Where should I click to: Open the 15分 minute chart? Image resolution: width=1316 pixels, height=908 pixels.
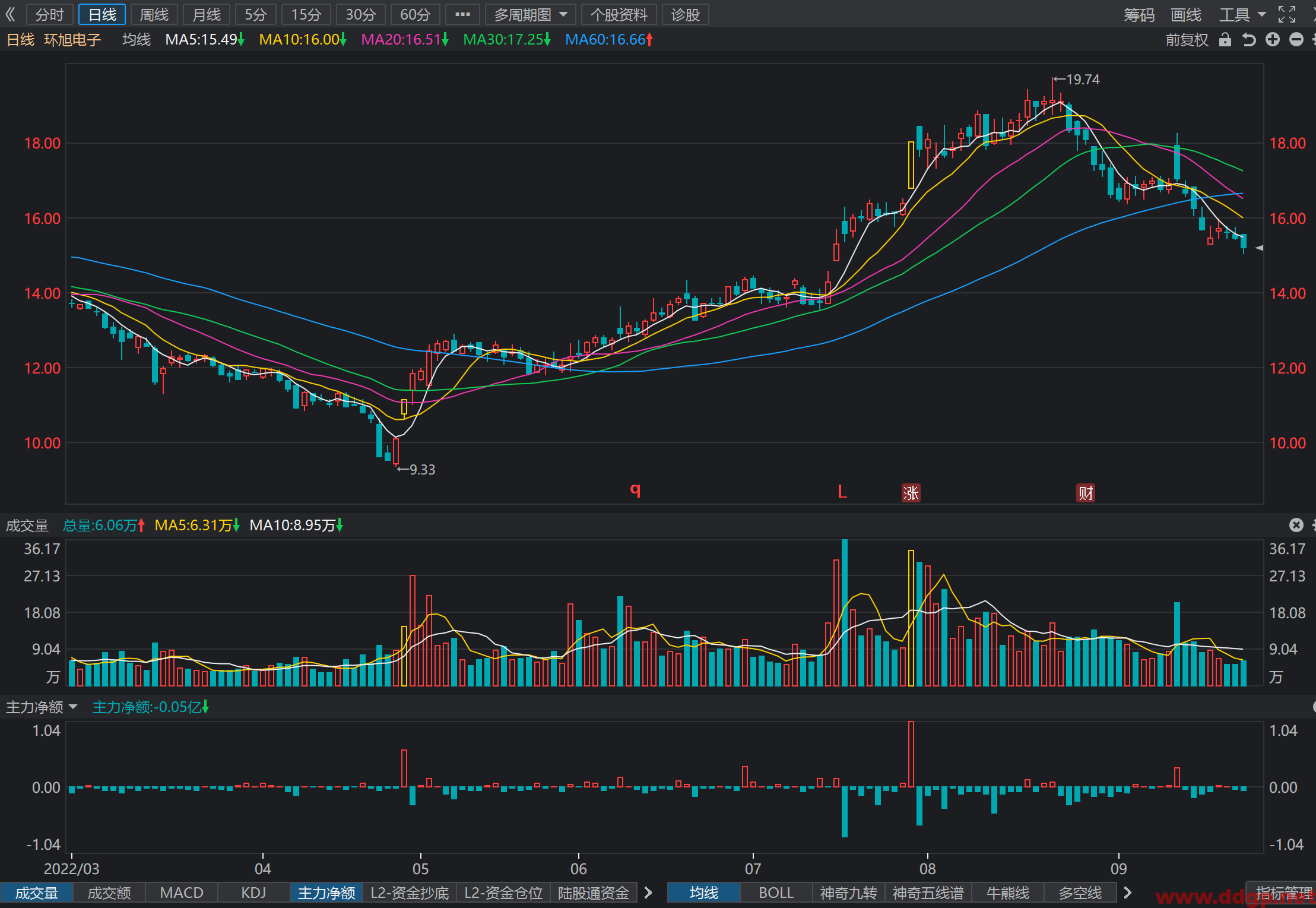point(306,14)
